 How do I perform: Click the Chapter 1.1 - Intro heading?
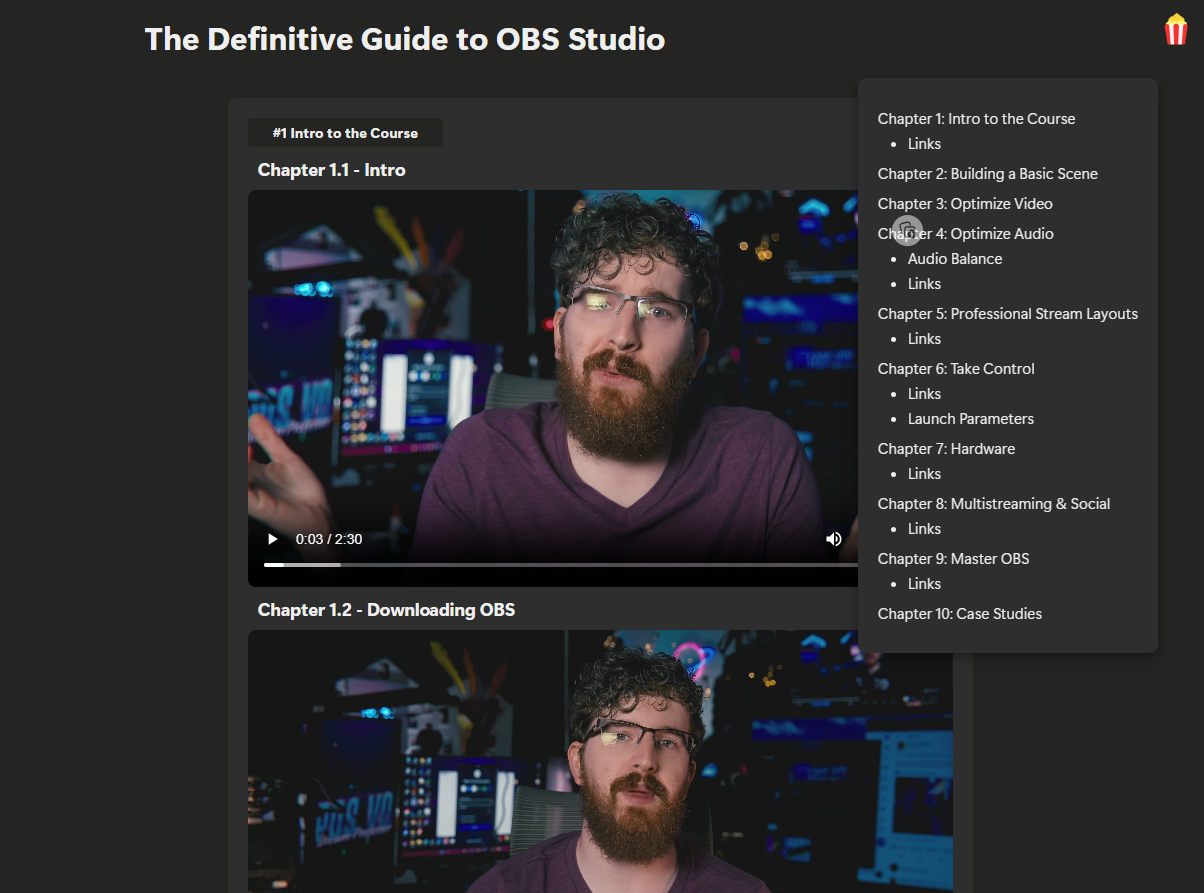point(332,170)
